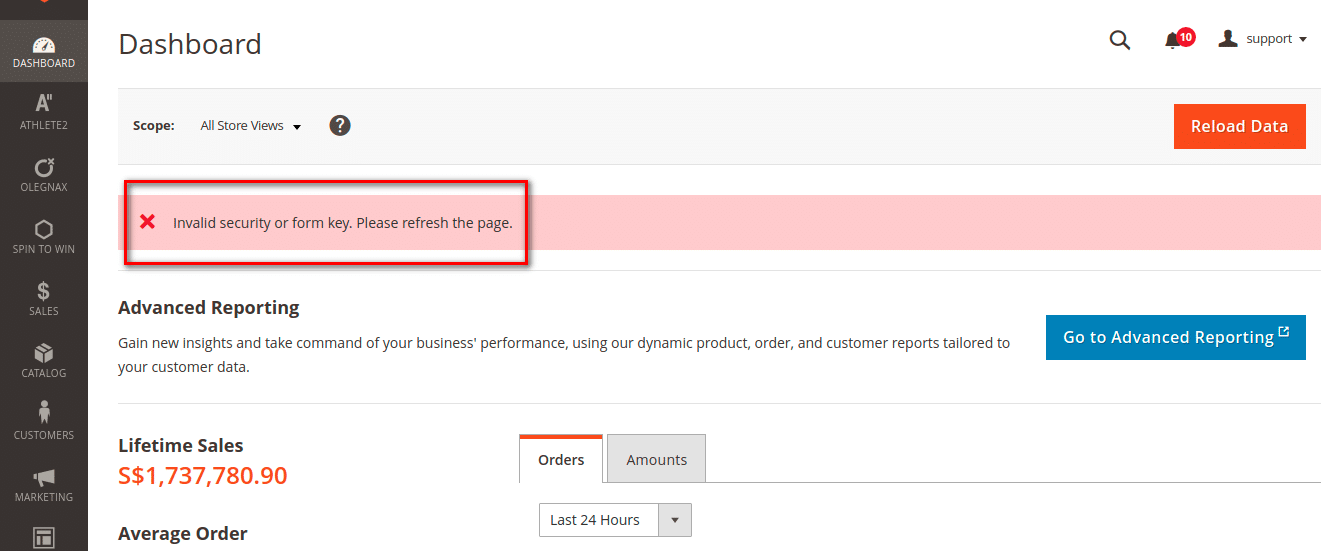This screenshot has height=551, width=1344.
Task: Click the Reload Data button
Action: [x=1239, y=126]
